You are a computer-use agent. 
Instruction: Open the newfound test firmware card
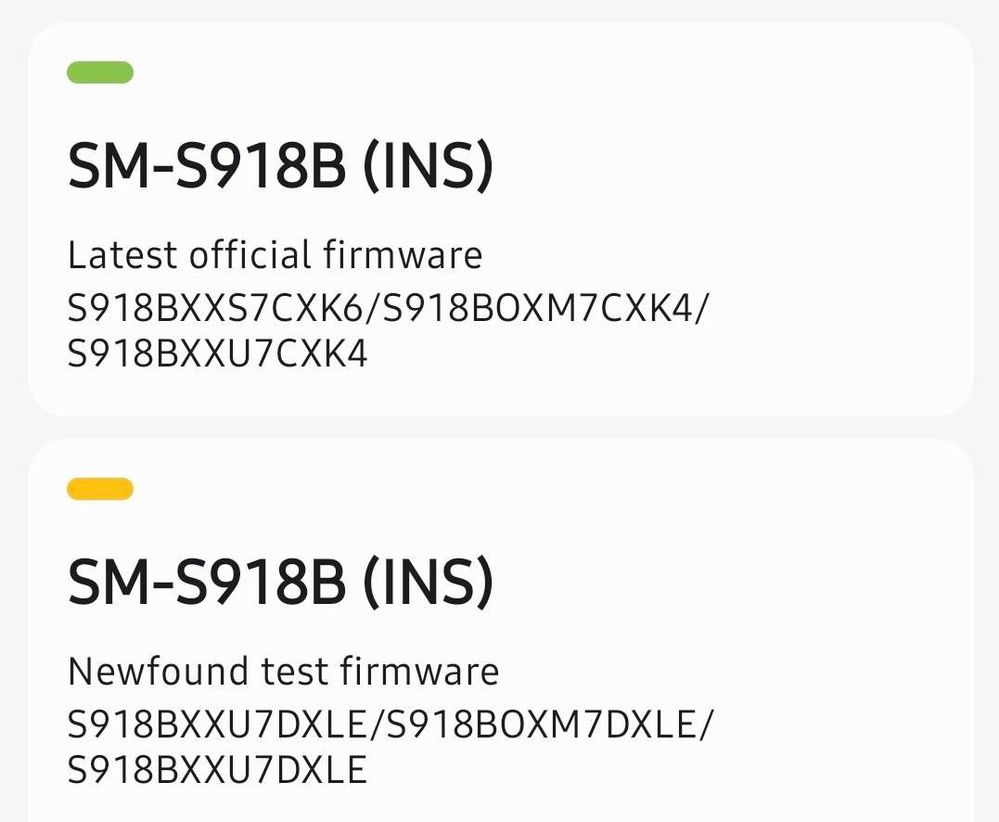(x=500, y=630)
